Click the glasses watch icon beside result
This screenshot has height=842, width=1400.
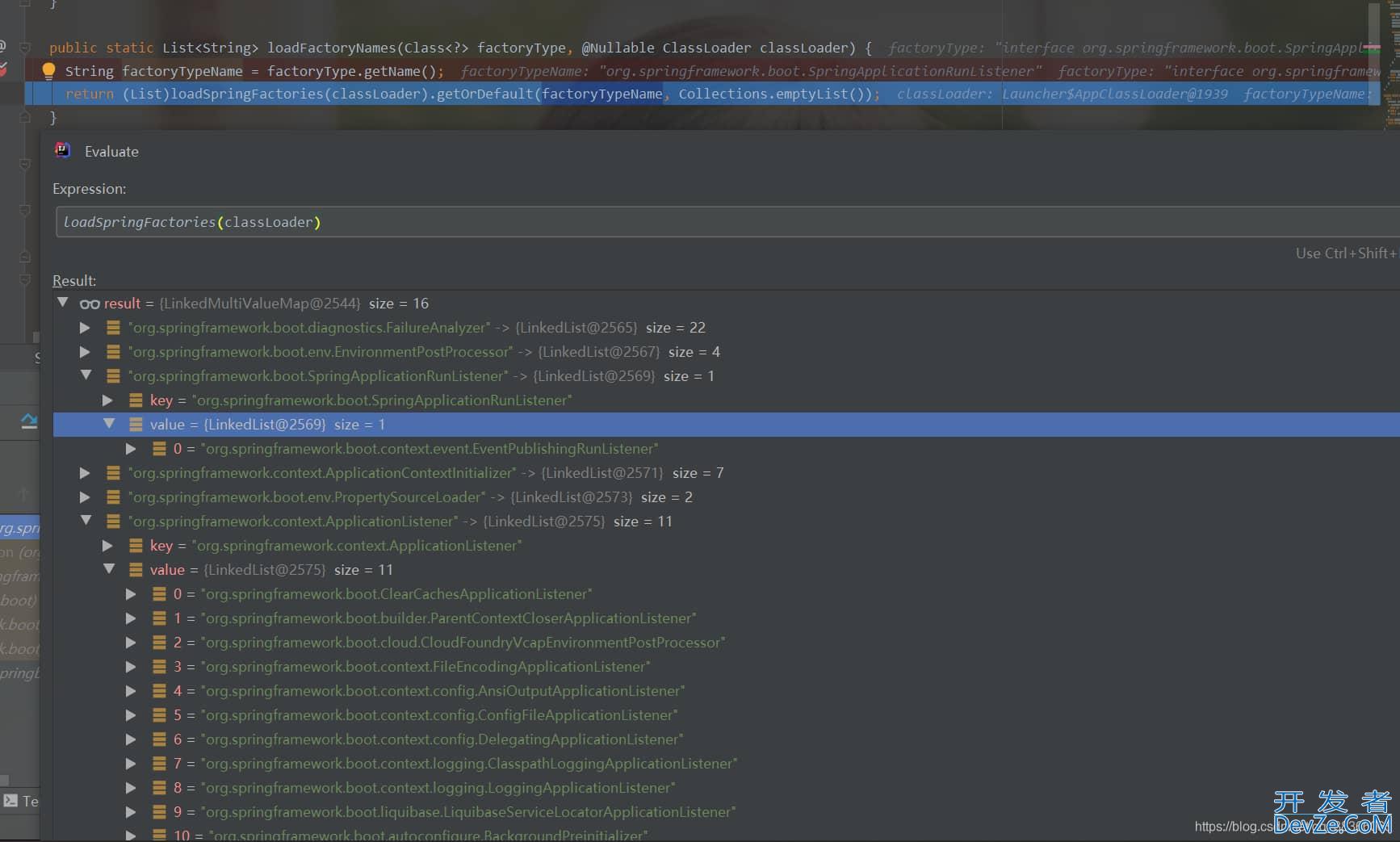[x=90, y=304]
